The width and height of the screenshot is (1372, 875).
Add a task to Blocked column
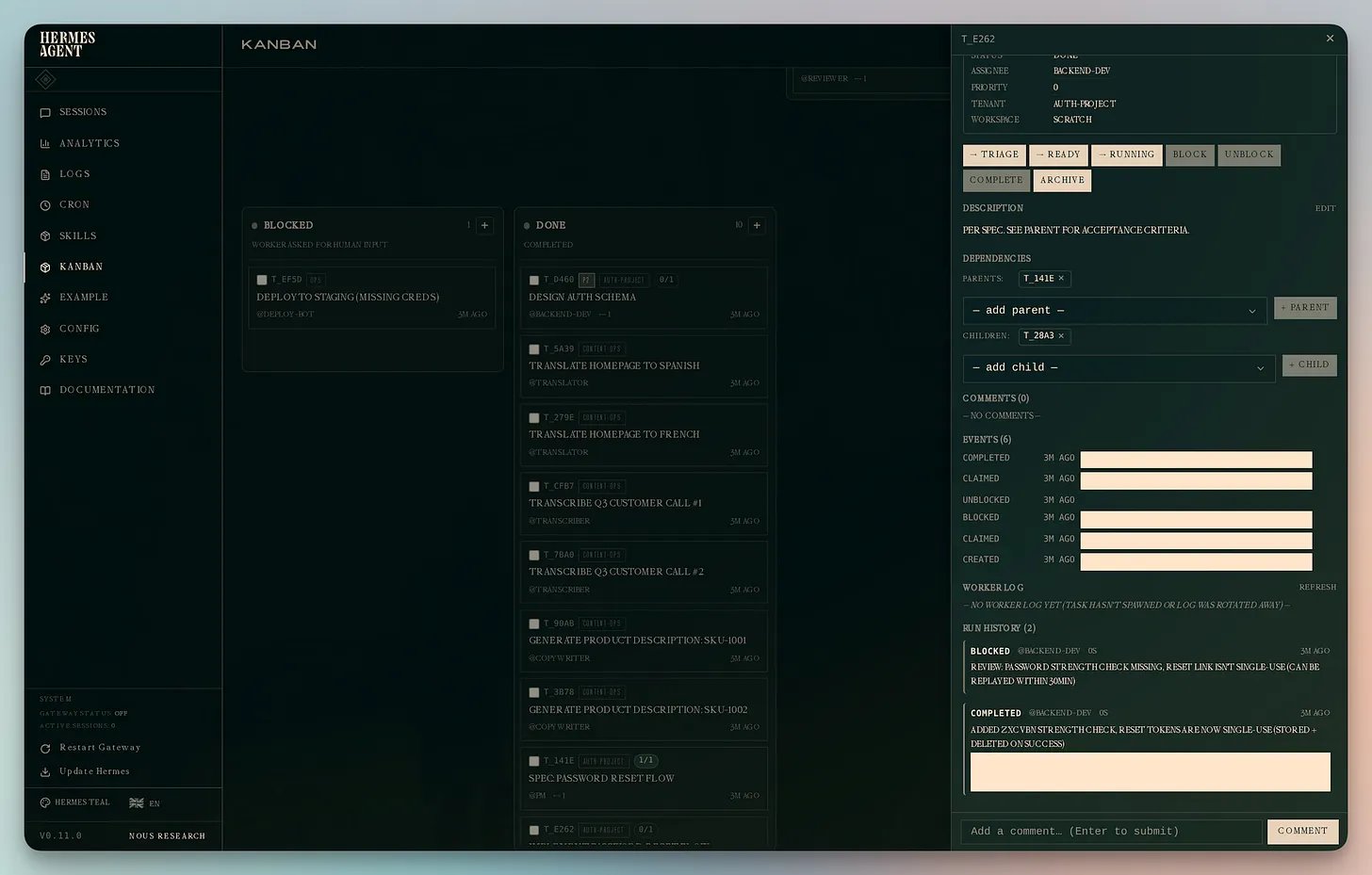point(484,225)
